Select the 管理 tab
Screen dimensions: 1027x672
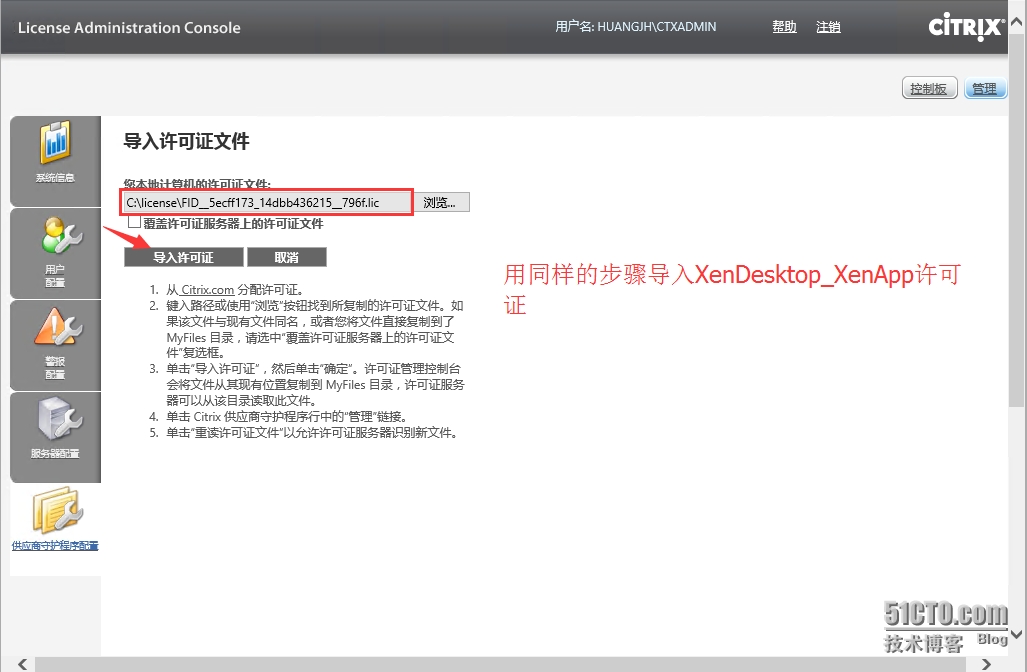pyautogui.click(x=985, y=88)
